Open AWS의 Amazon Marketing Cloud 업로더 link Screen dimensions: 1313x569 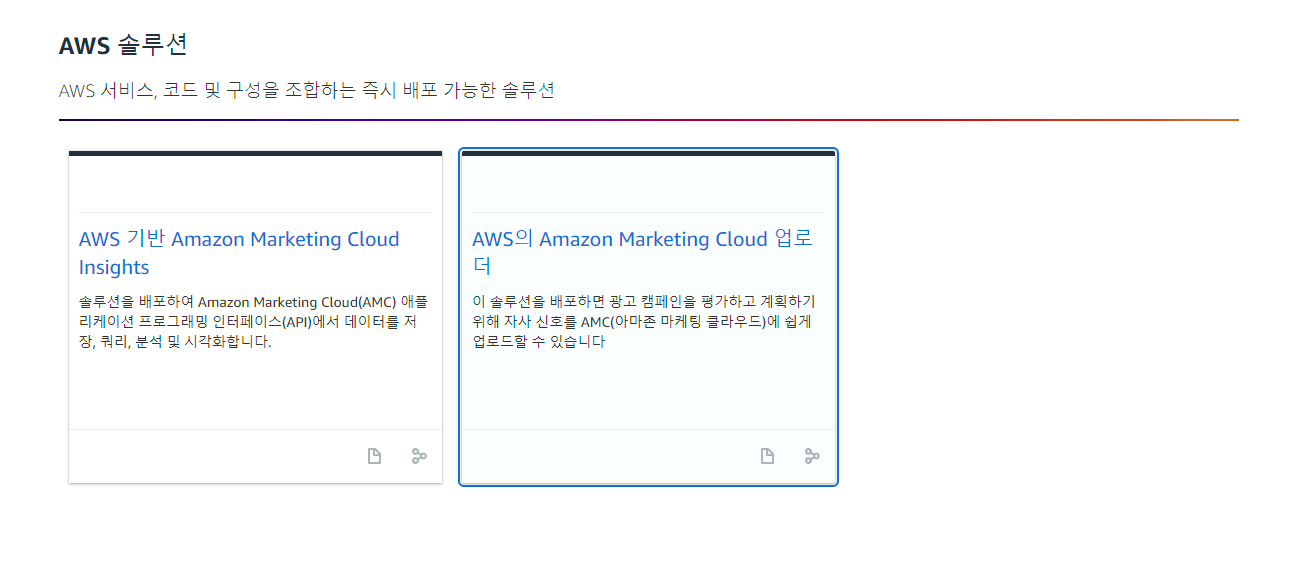642,253
